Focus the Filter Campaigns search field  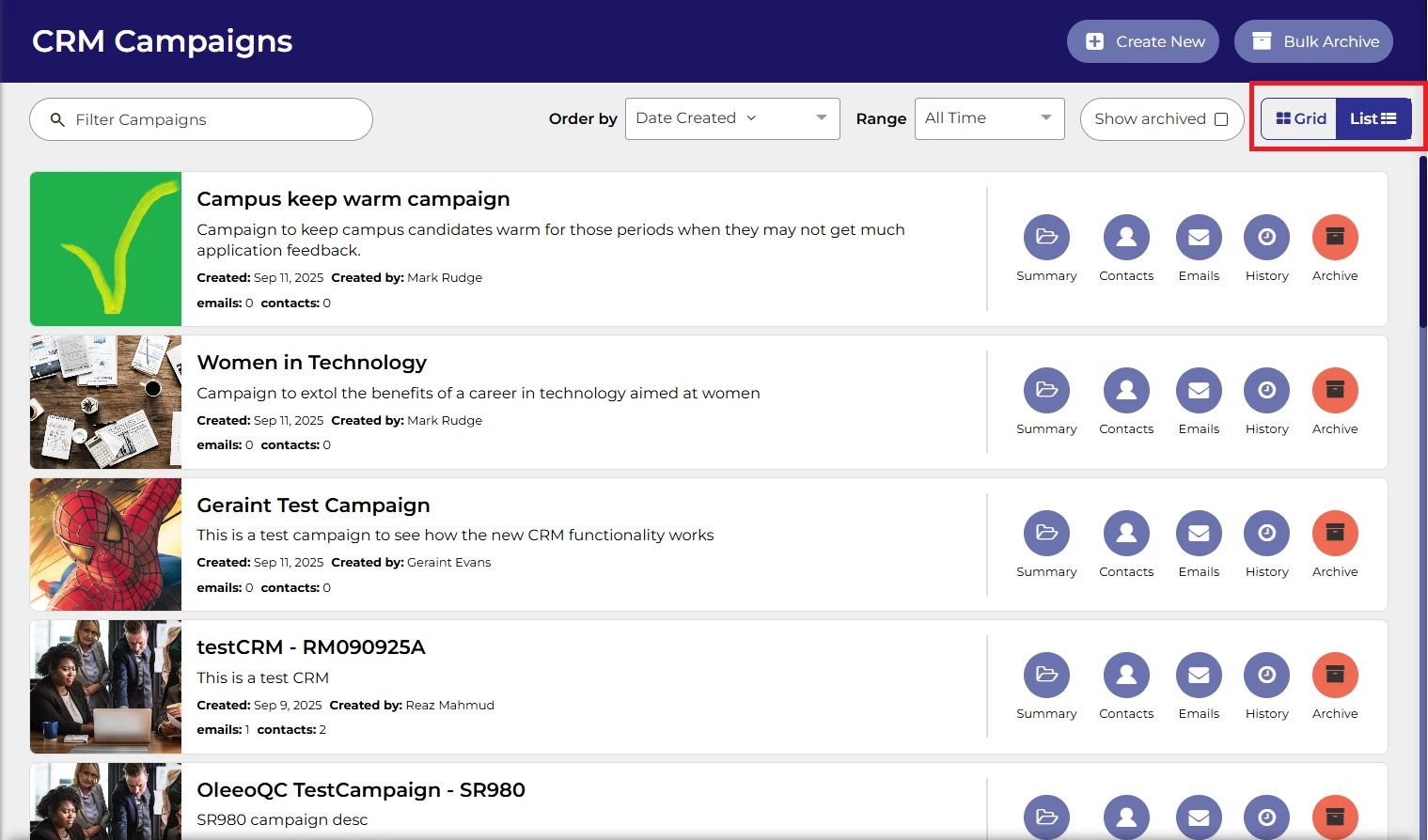coord(201,119)
